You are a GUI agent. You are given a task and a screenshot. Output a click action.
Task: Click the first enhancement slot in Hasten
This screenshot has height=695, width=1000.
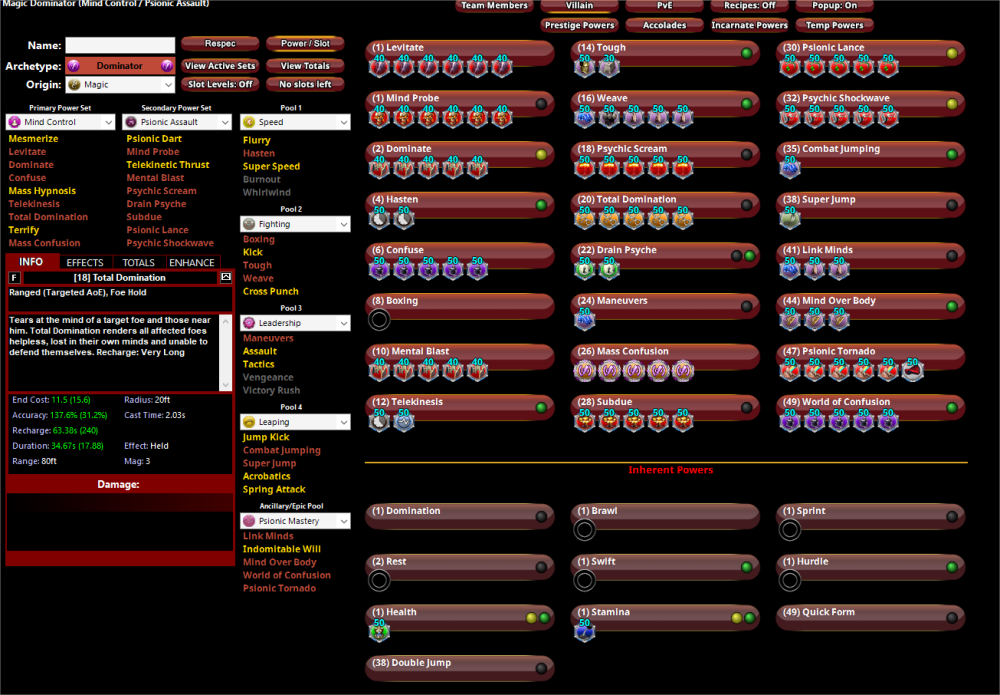(x=379, y=219)
